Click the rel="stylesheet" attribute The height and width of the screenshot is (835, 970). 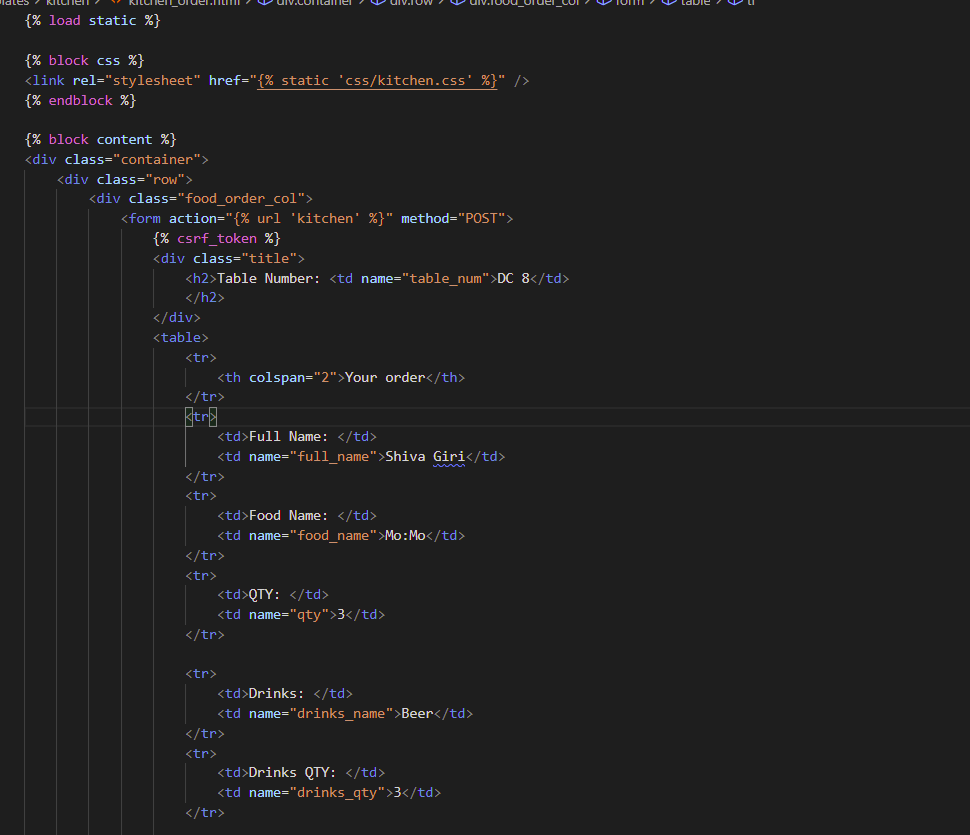[x=136, y=80]
